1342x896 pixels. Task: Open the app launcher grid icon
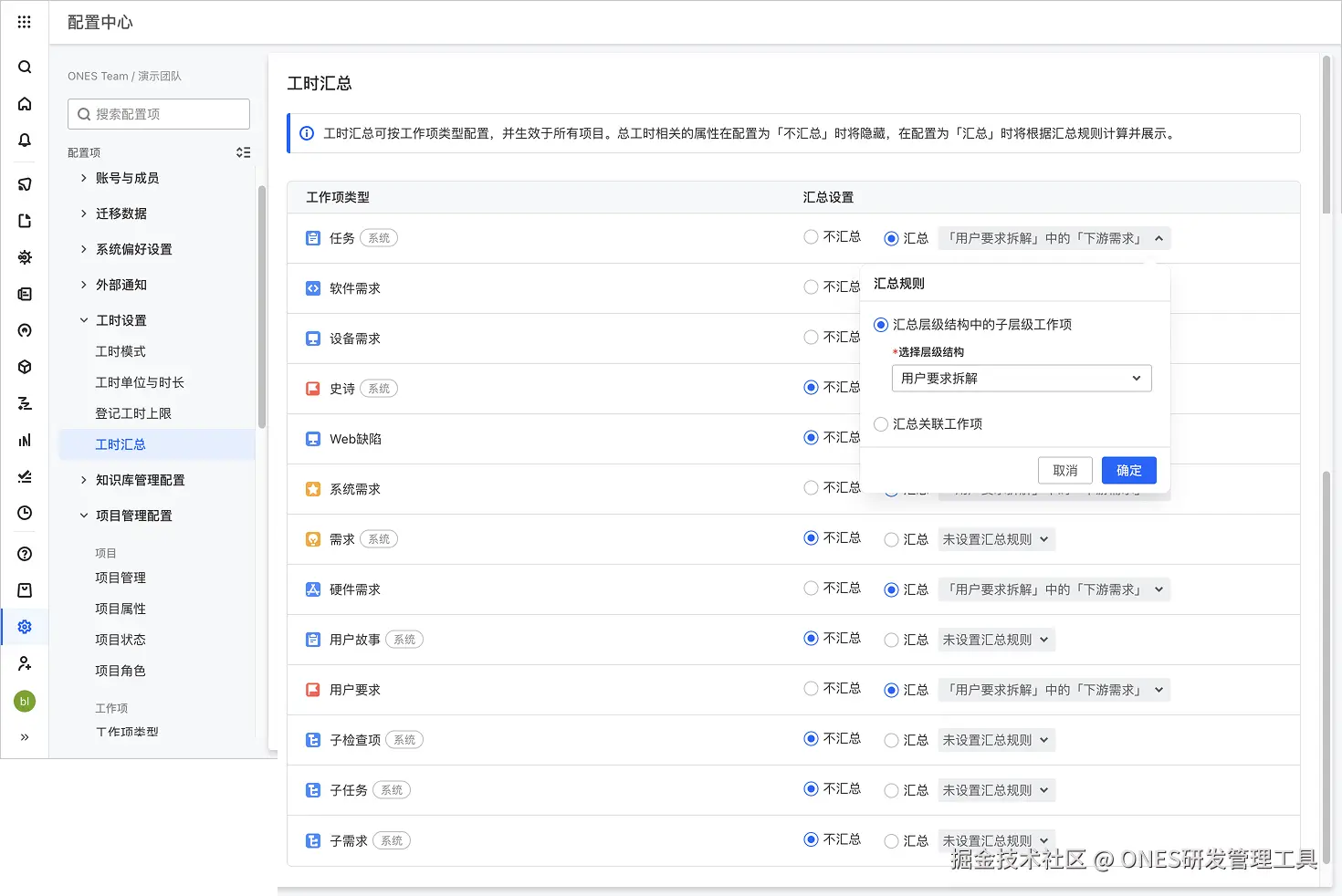(x=25, y=22)
